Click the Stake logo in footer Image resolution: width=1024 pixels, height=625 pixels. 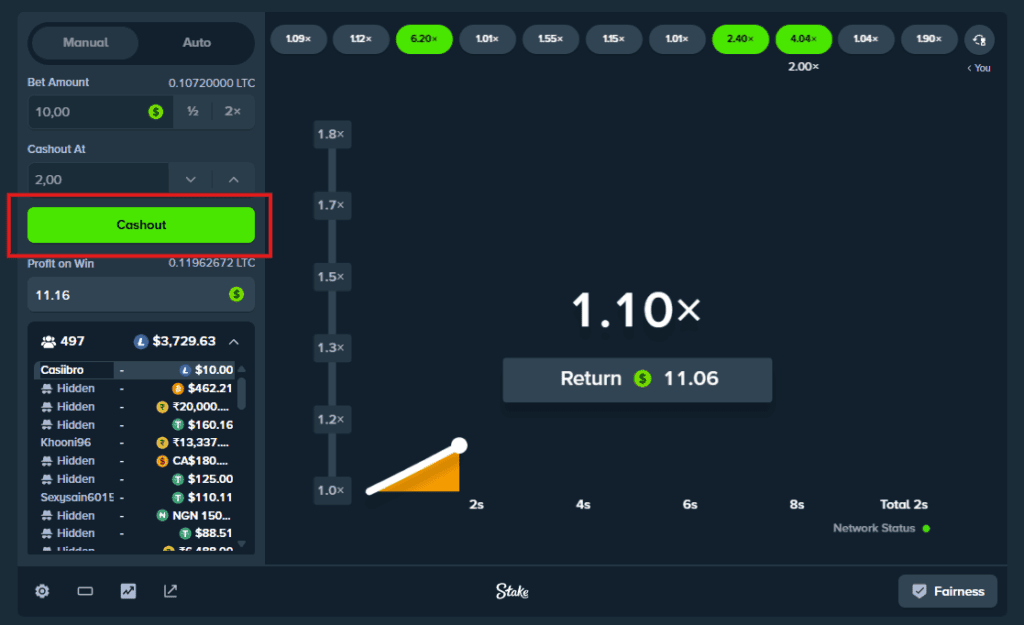click(512, 591)
